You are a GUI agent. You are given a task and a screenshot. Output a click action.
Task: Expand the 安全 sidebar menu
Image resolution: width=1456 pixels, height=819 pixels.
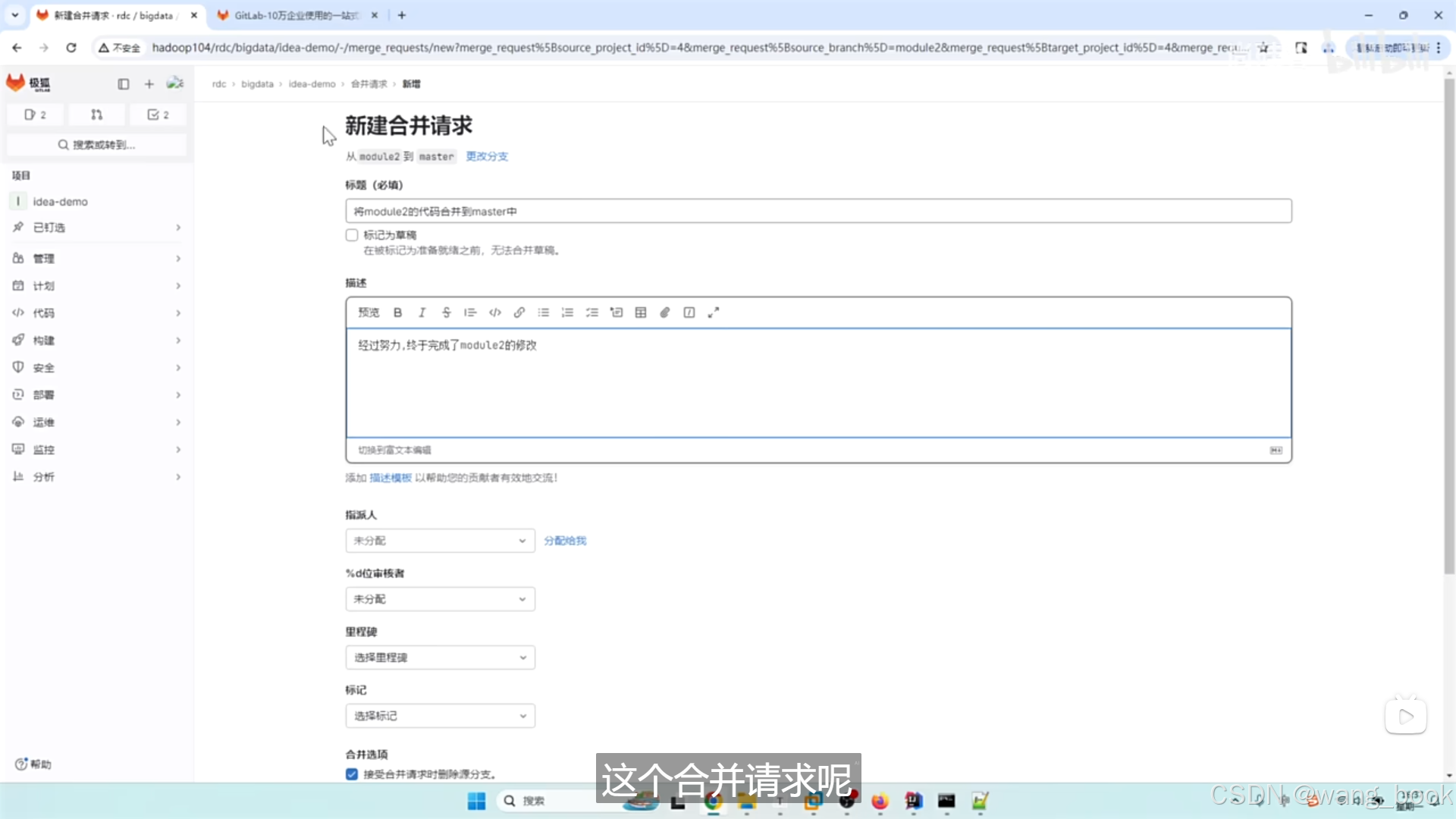(x=97, y=368)
